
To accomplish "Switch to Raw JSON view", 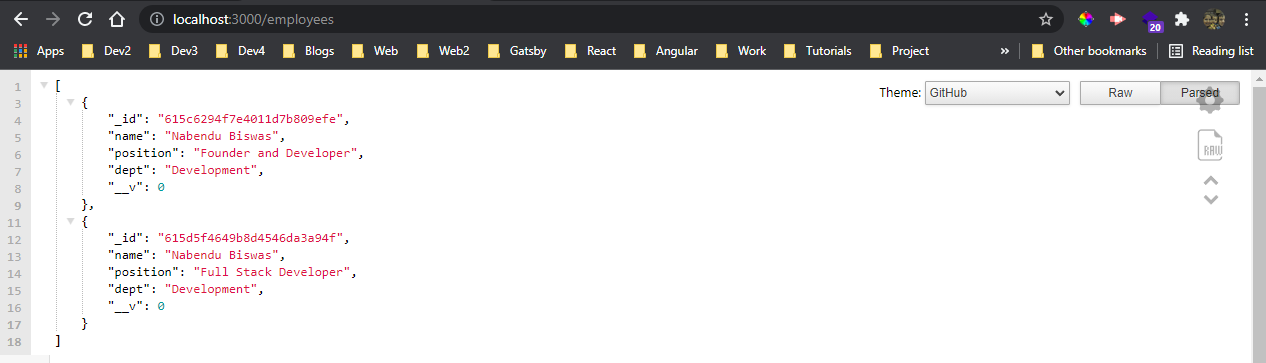I will pyautogui.click(x=1120, y=93).
